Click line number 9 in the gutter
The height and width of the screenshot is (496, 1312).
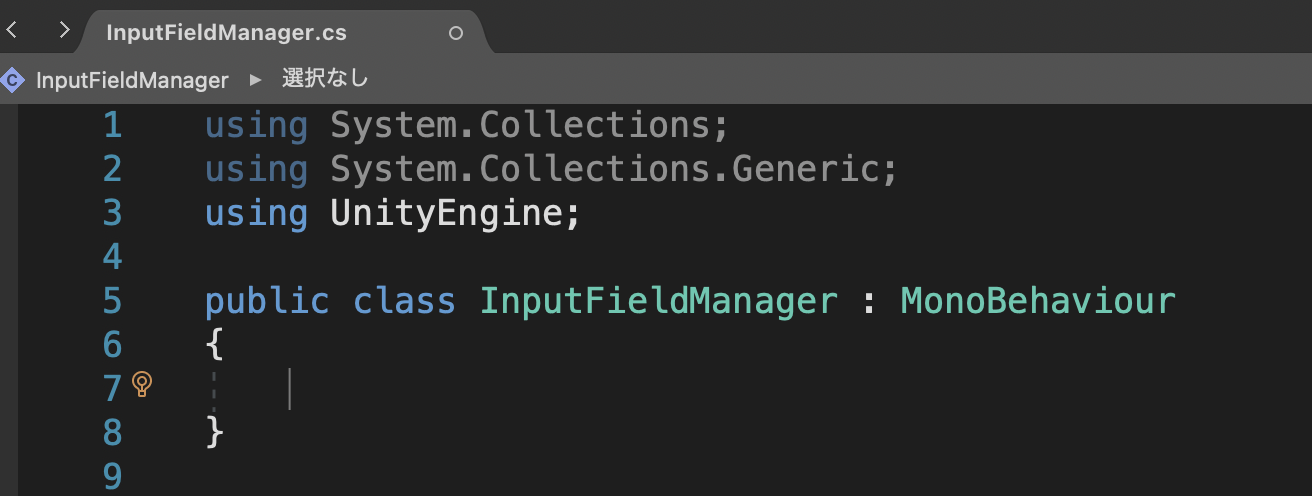coord(111,476)
